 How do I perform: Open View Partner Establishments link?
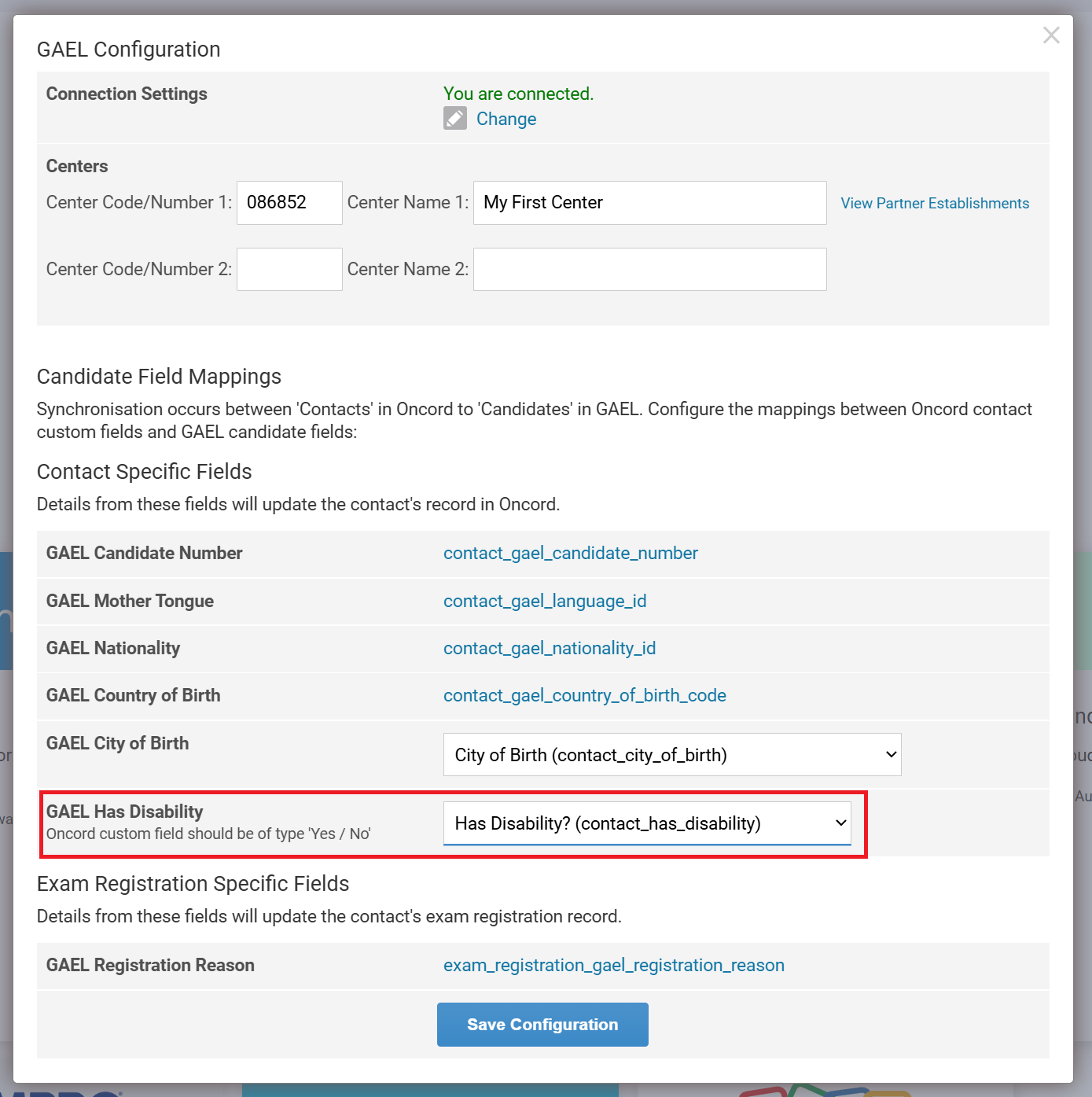coord(935,204)
